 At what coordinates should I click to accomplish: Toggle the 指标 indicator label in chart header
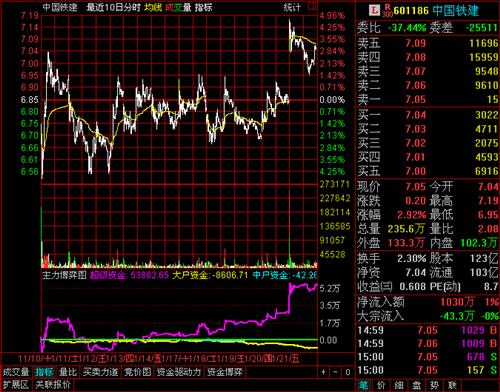pos(203,7)
